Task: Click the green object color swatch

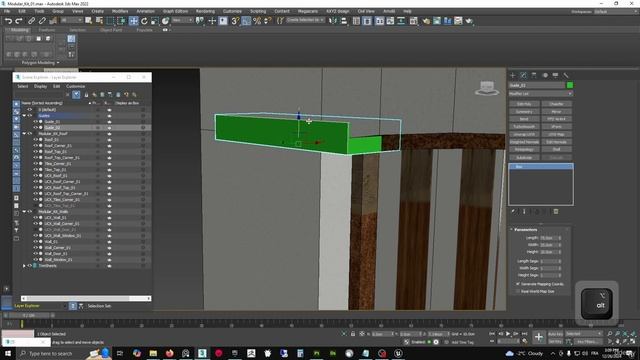Action: (x=570, y=85)
